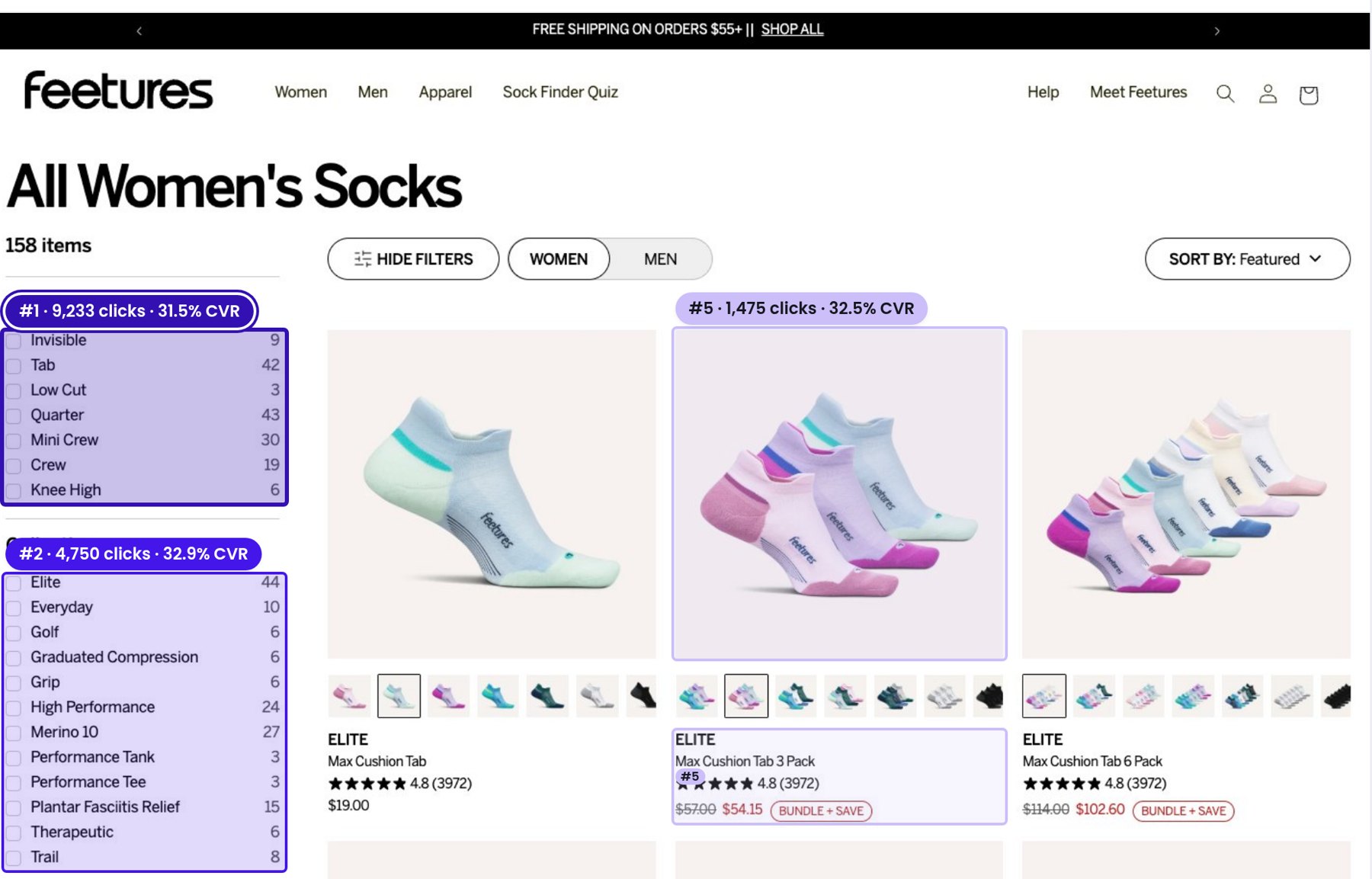Open the Apparel navigation menu
This screenshot has height=879, width=1372.
click(x=445, y=92)
